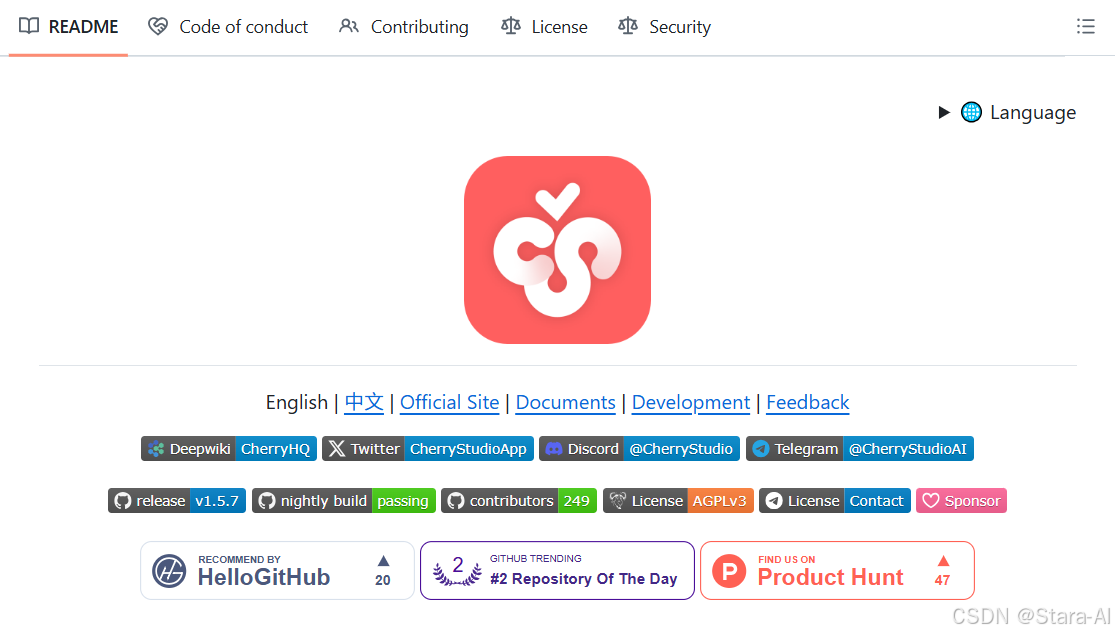Click the globe icon beside Language
The width and height of the screenshot is (1115, 636).
coord(971,112)
